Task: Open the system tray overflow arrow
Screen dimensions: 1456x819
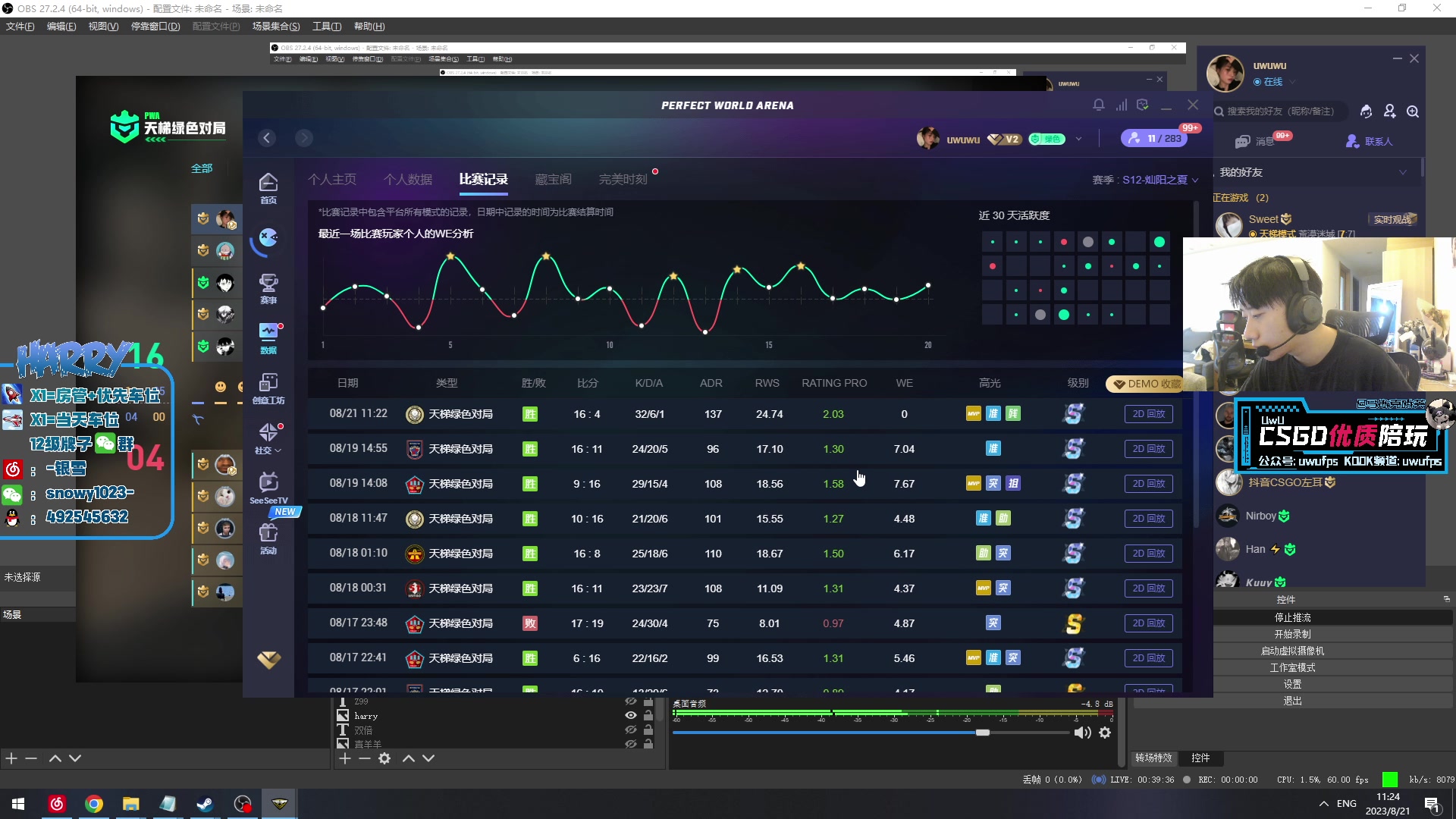Action: tap(1324, 804)
